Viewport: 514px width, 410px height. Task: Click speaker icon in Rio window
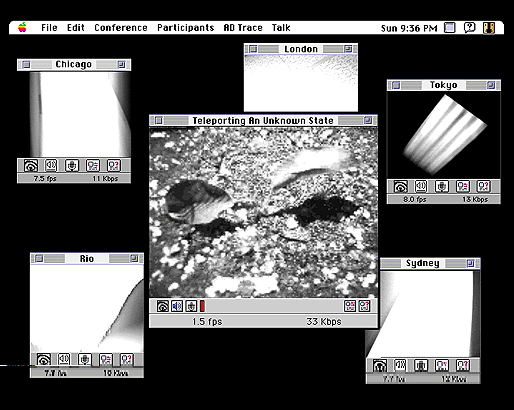pos(64,359)
